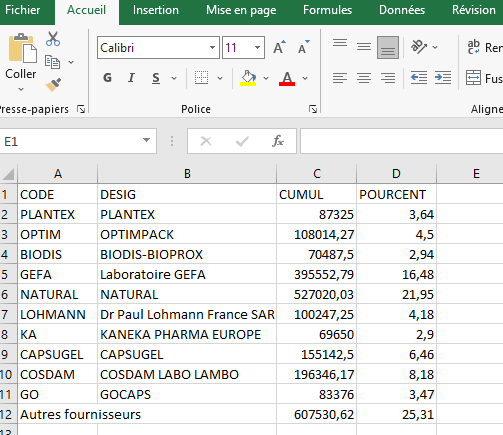Screen dimensions: 503x435
Task: Select the cell Laboratoire GEFA
Action: [187, 275]
